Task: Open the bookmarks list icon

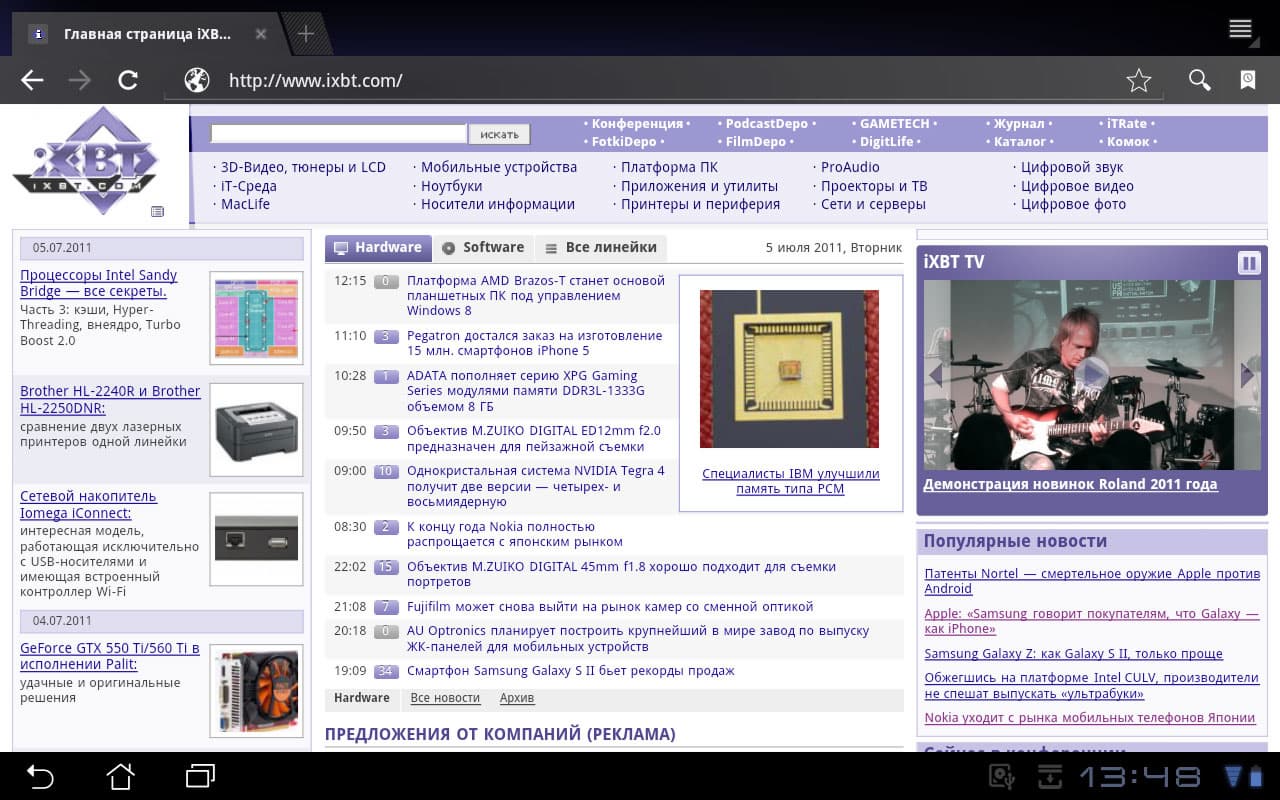Action: [1248, 81]
